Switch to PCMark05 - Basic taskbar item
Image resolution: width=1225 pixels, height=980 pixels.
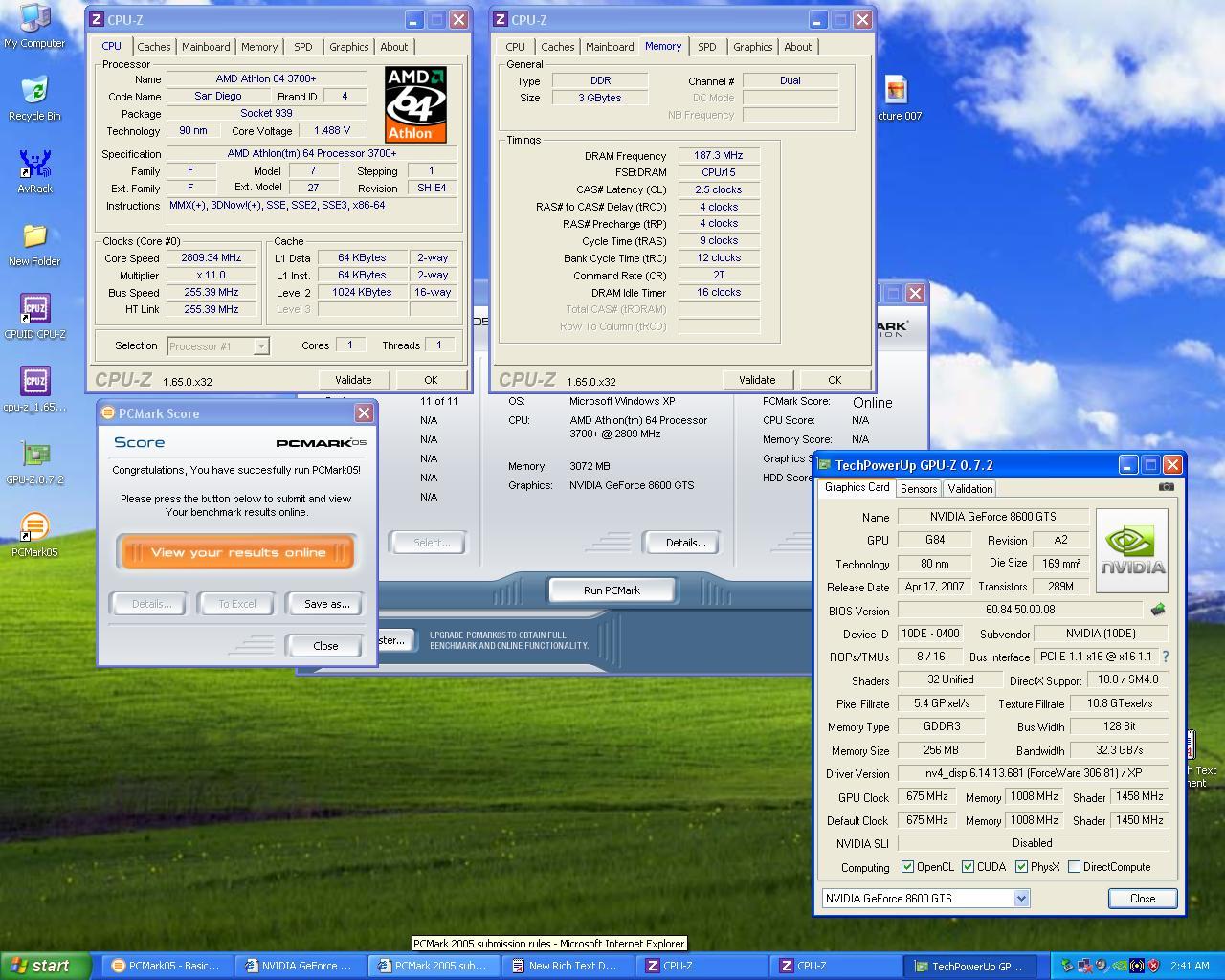[x=167, y=966]
